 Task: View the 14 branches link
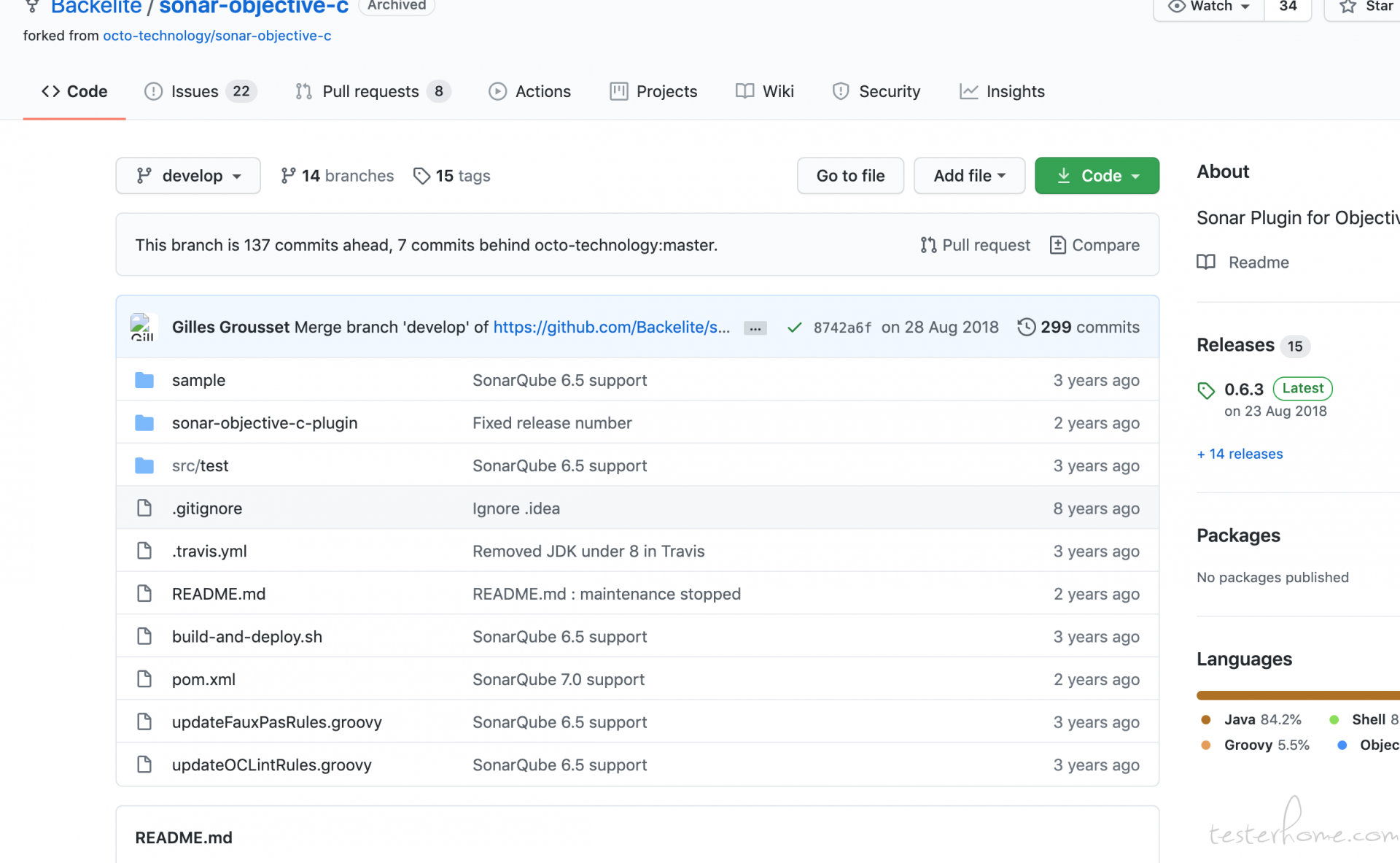click(337, 176)
